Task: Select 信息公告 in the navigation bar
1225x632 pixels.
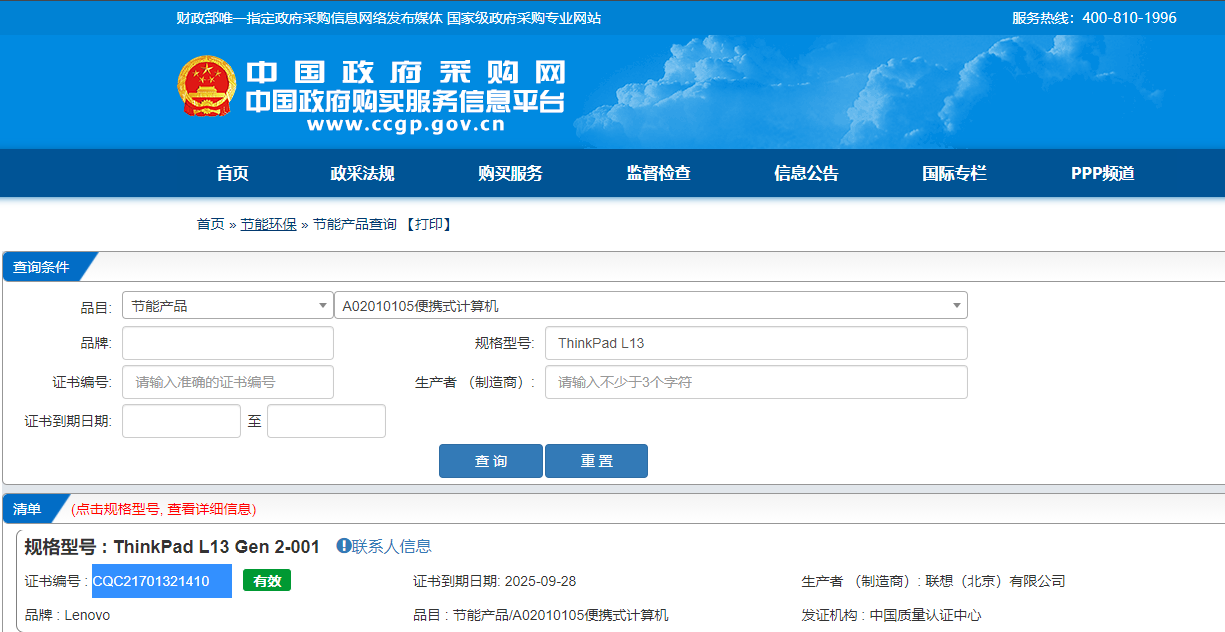Action: tap(806, 173)
